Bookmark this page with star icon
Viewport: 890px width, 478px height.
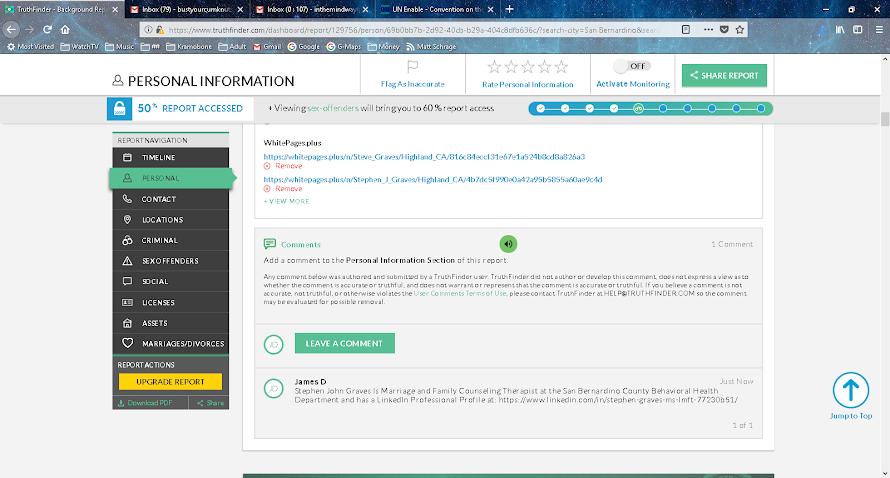(x=740, y=30)
